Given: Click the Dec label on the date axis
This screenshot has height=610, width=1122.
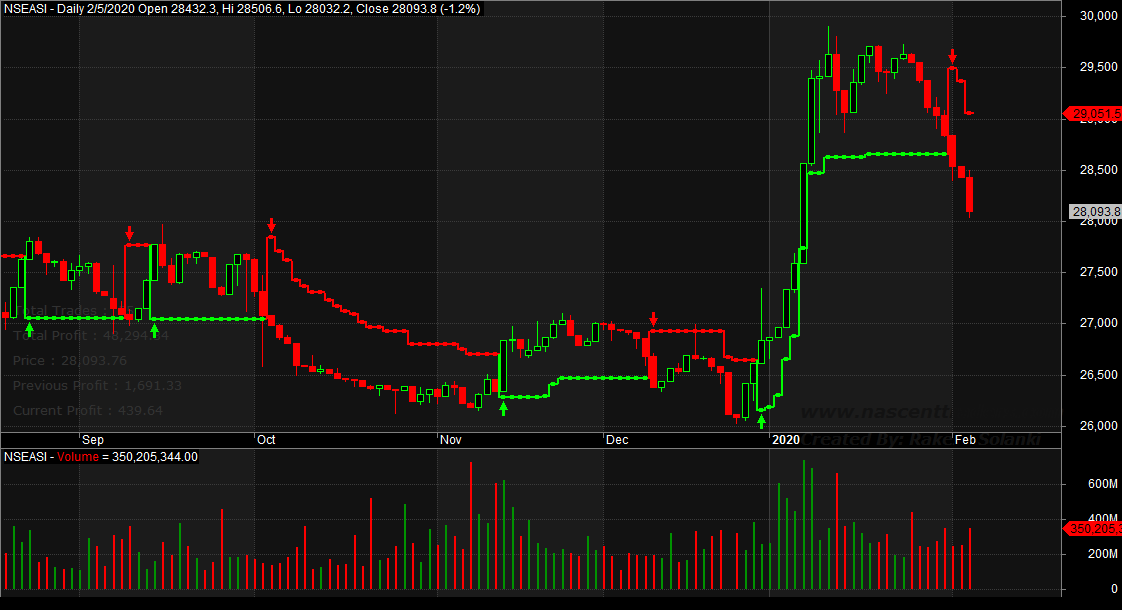Looking at the screenshot, I should tap(617, 440).
